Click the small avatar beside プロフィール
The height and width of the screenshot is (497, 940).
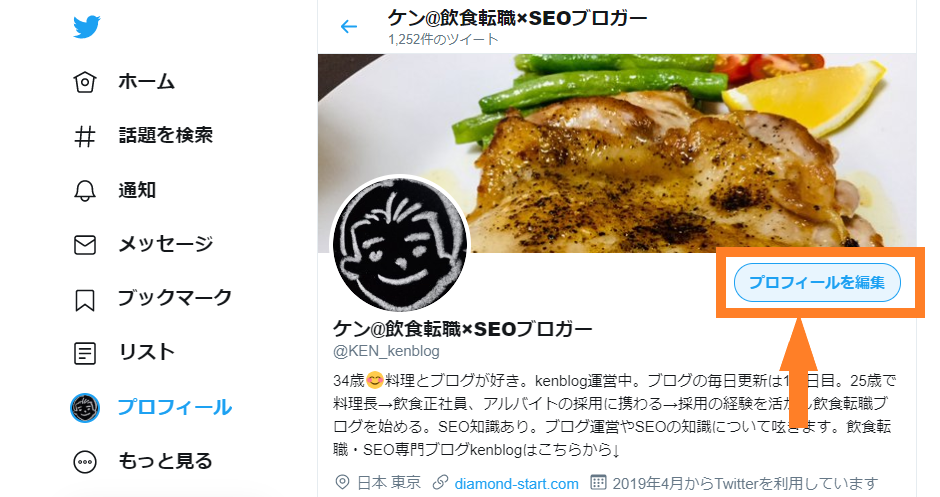coord(85,408)
